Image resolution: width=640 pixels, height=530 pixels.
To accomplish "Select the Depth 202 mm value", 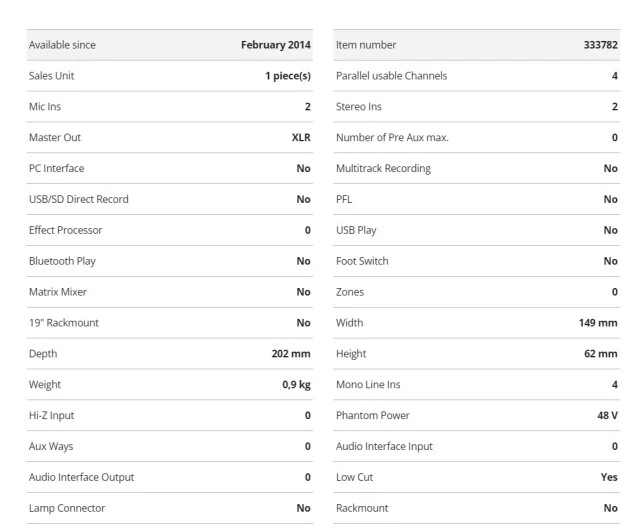I will pyautogui.click(x=291, y=354).
